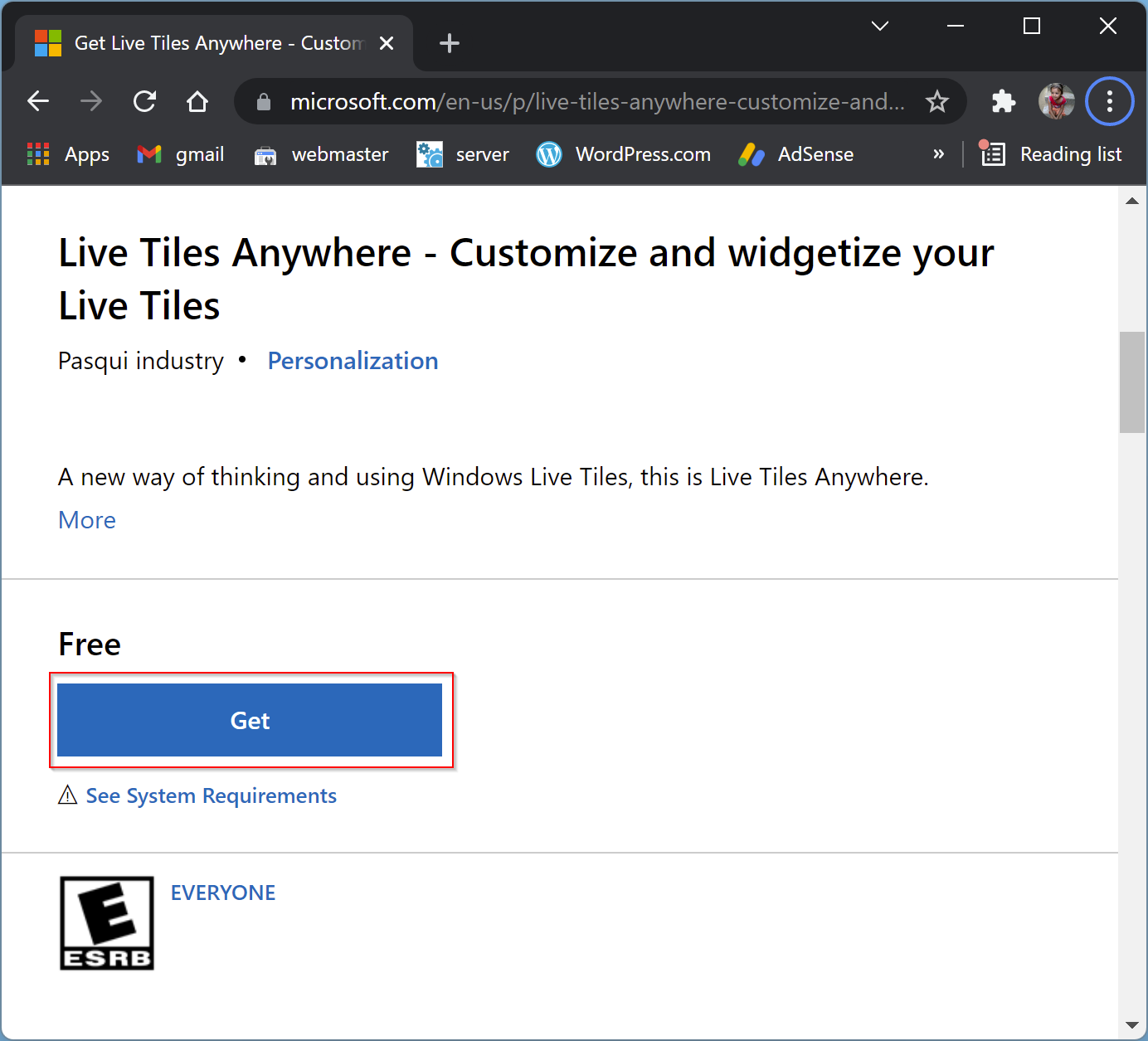This screenshot has height=1041, width=1148.
Task: Click the page vertical scrollbar thumb
Action: pyautogui.click(x=1132, y=382)
